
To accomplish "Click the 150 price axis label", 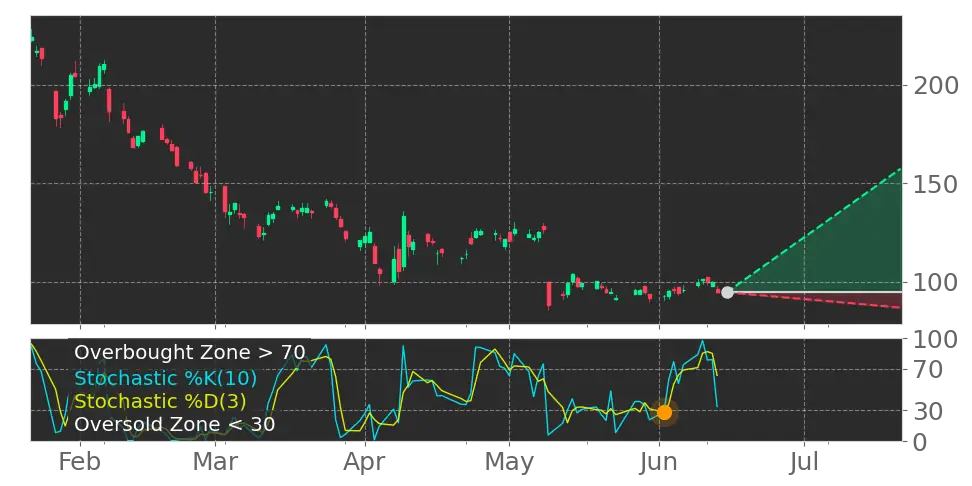I will pyautogui.click(x=936, y=184).
